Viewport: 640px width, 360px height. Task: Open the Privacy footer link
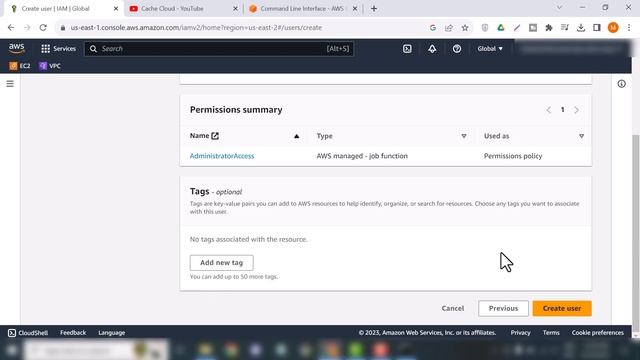(520, 333)
